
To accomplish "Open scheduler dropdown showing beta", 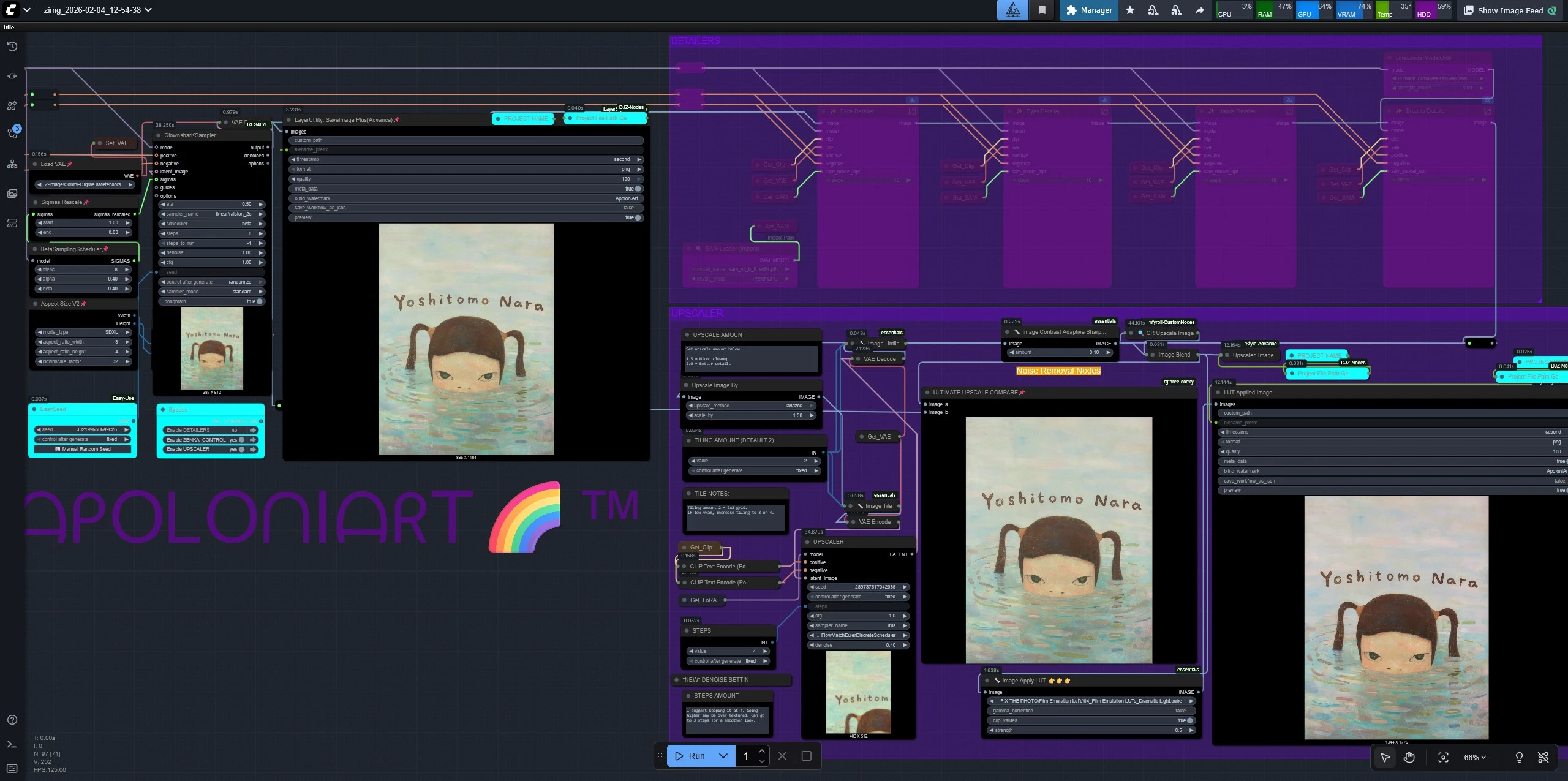I will [212, 224].
